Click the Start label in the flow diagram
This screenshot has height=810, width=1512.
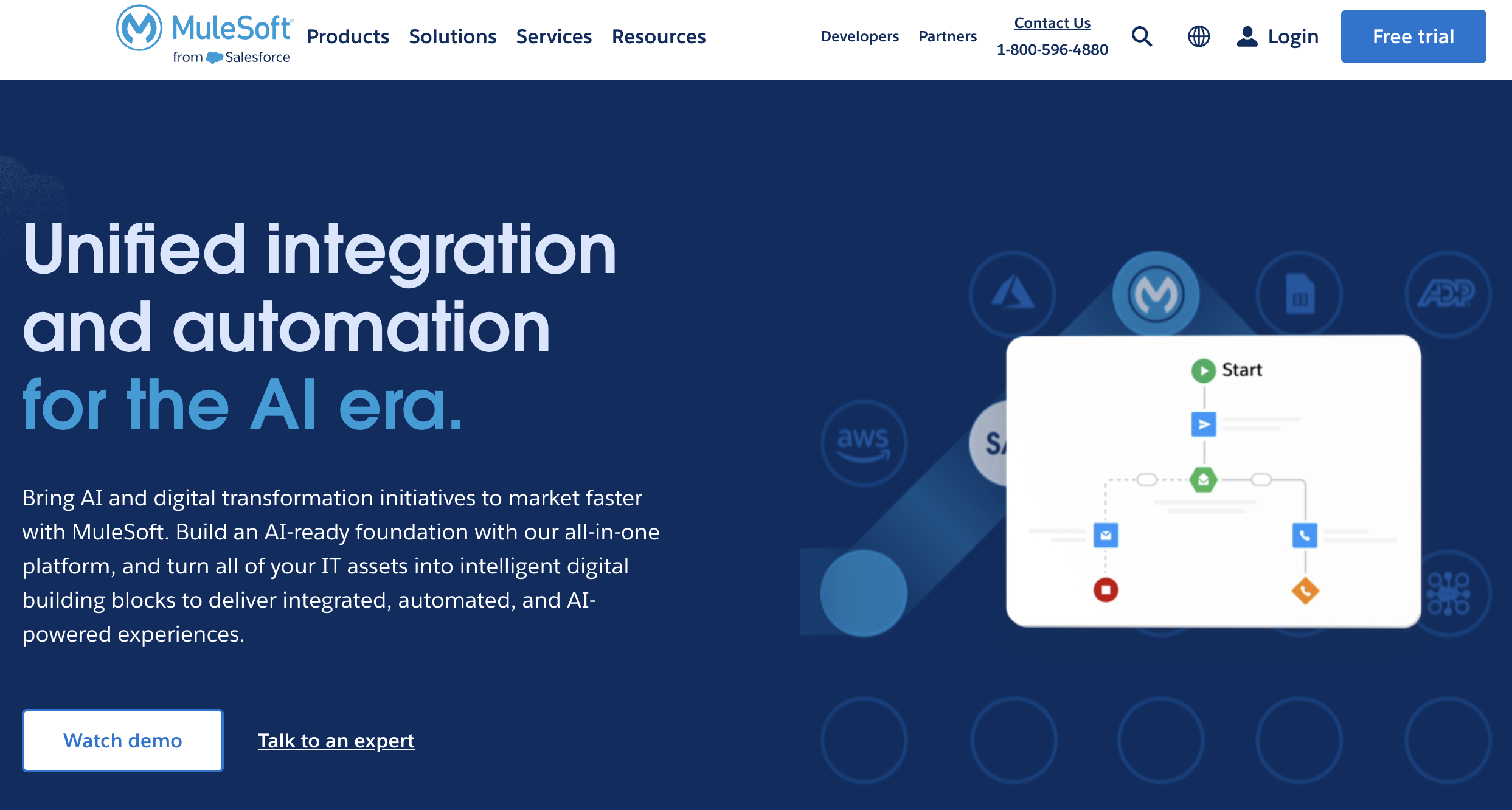point(1243,370)
